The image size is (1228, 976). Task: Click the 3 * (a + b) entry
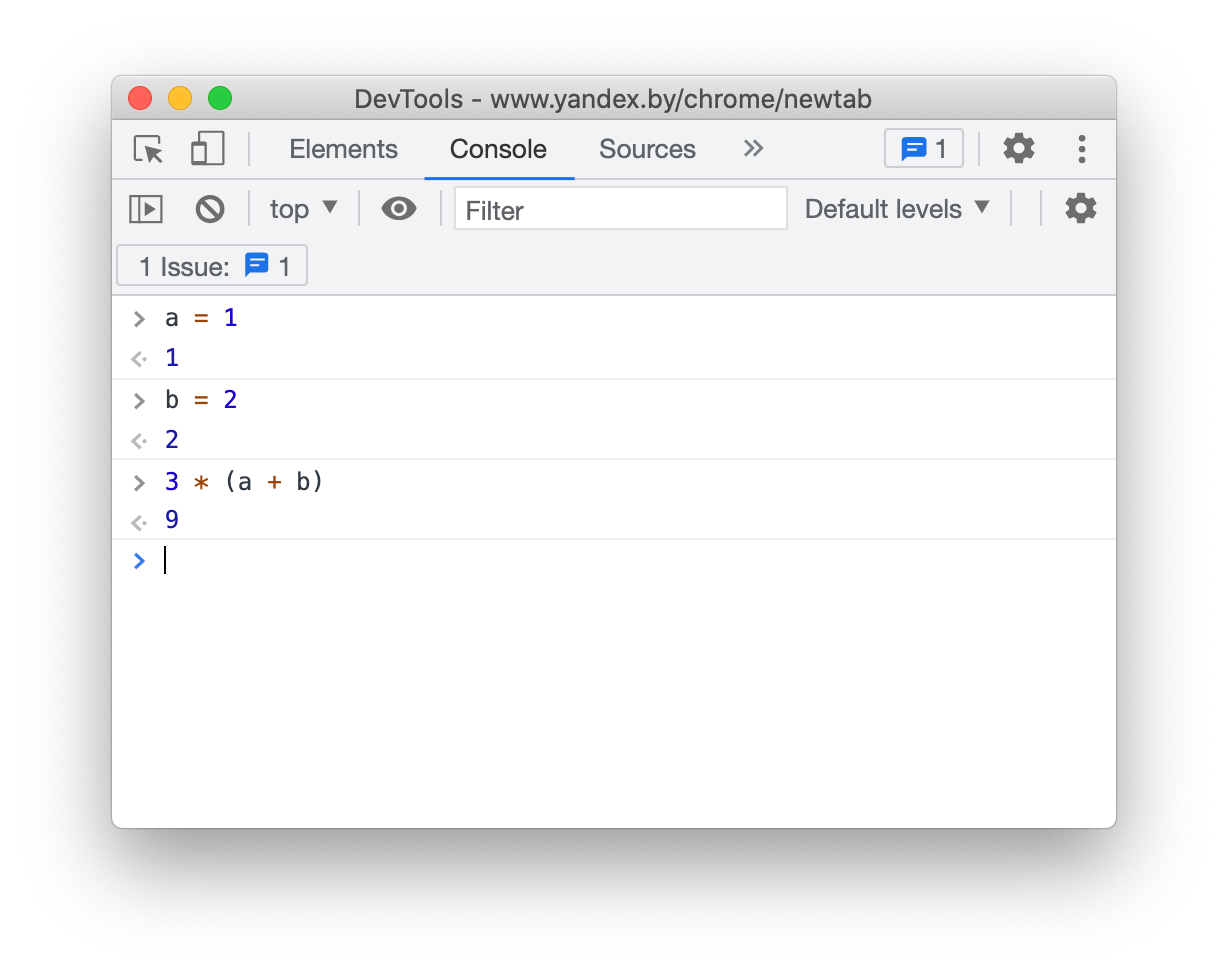tap(245, 482)
